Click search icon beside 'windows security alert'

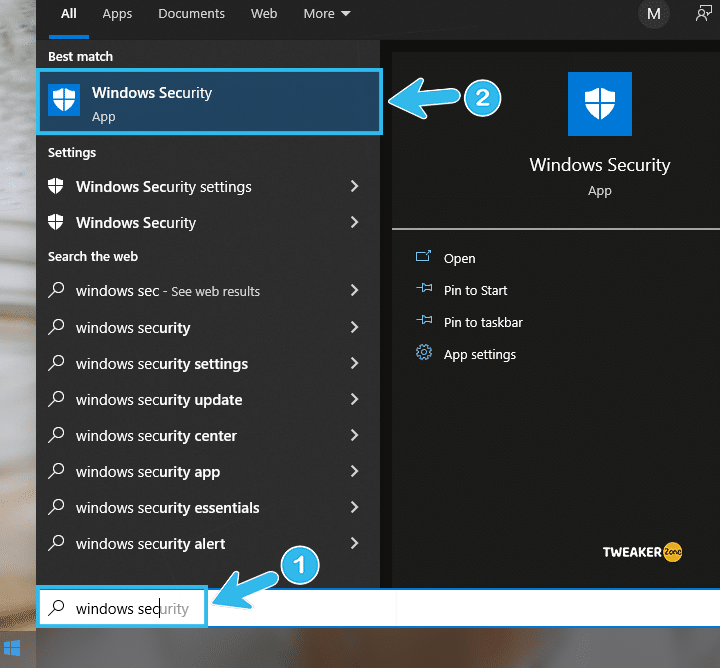(x=56, y=543)
